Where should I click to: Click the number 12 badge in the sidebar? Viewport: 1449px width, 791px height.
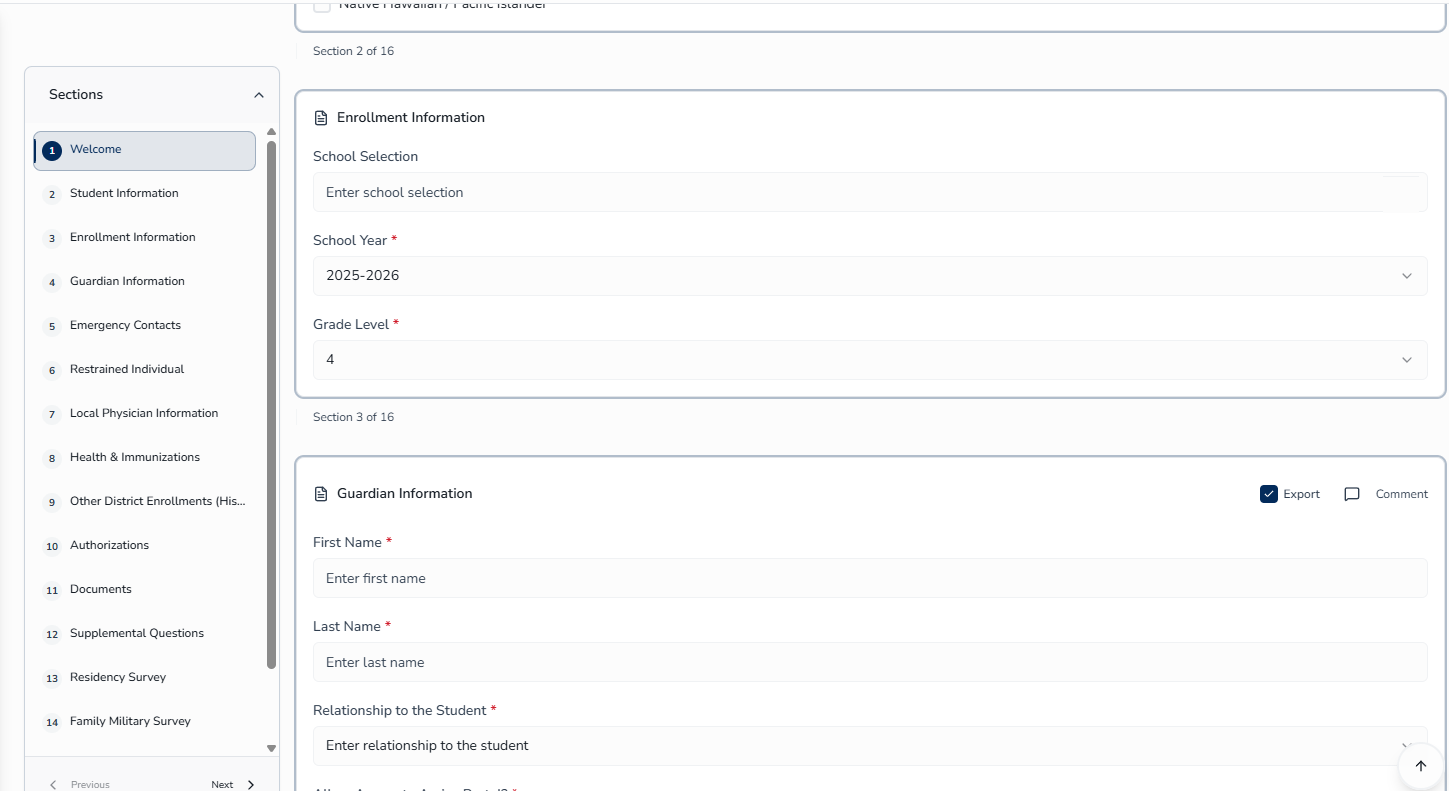pos(52,635)
